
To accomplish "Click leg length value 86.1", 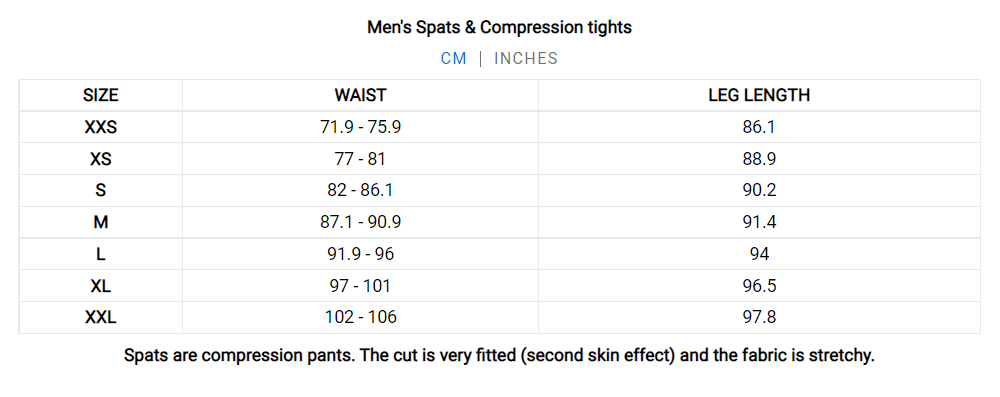I will coord(759,127).
